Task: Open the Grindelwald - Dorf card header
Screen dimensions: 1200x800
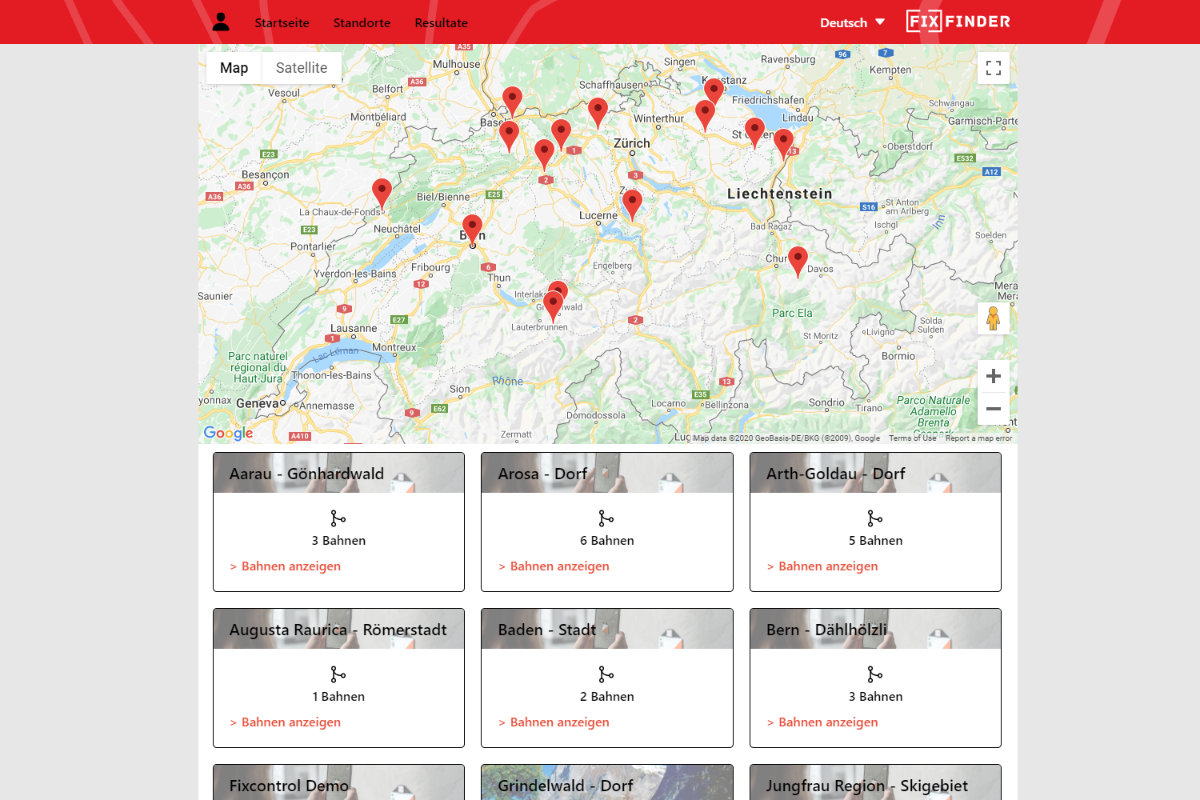Action: tap(607, 783)
